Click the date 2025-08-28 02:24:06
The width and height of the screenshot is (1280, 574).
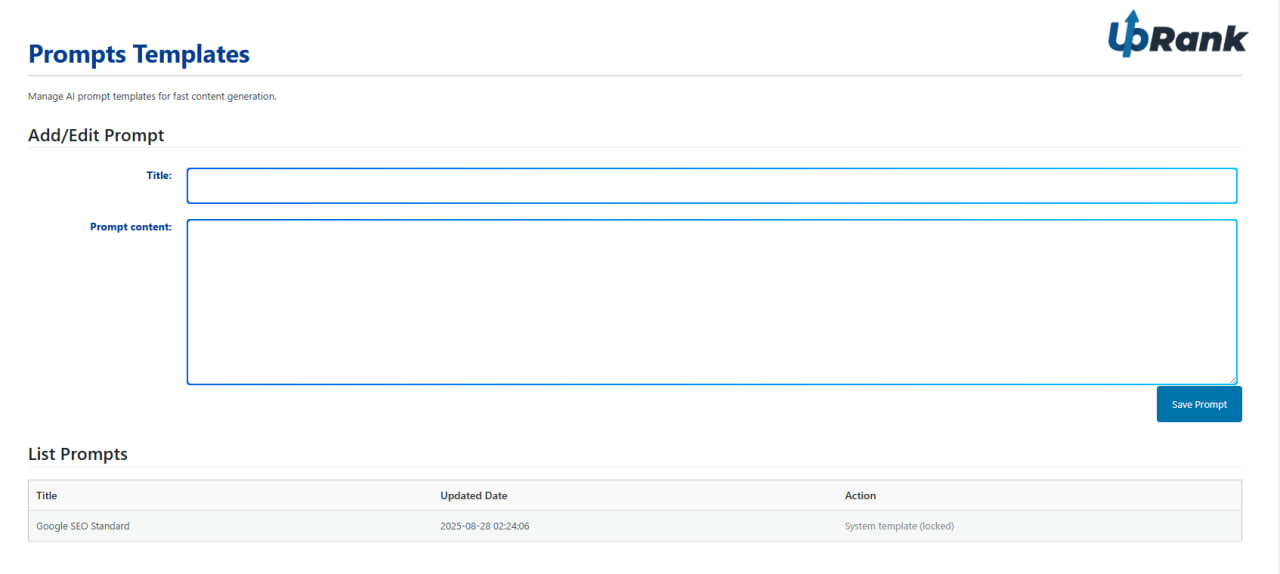485,526
